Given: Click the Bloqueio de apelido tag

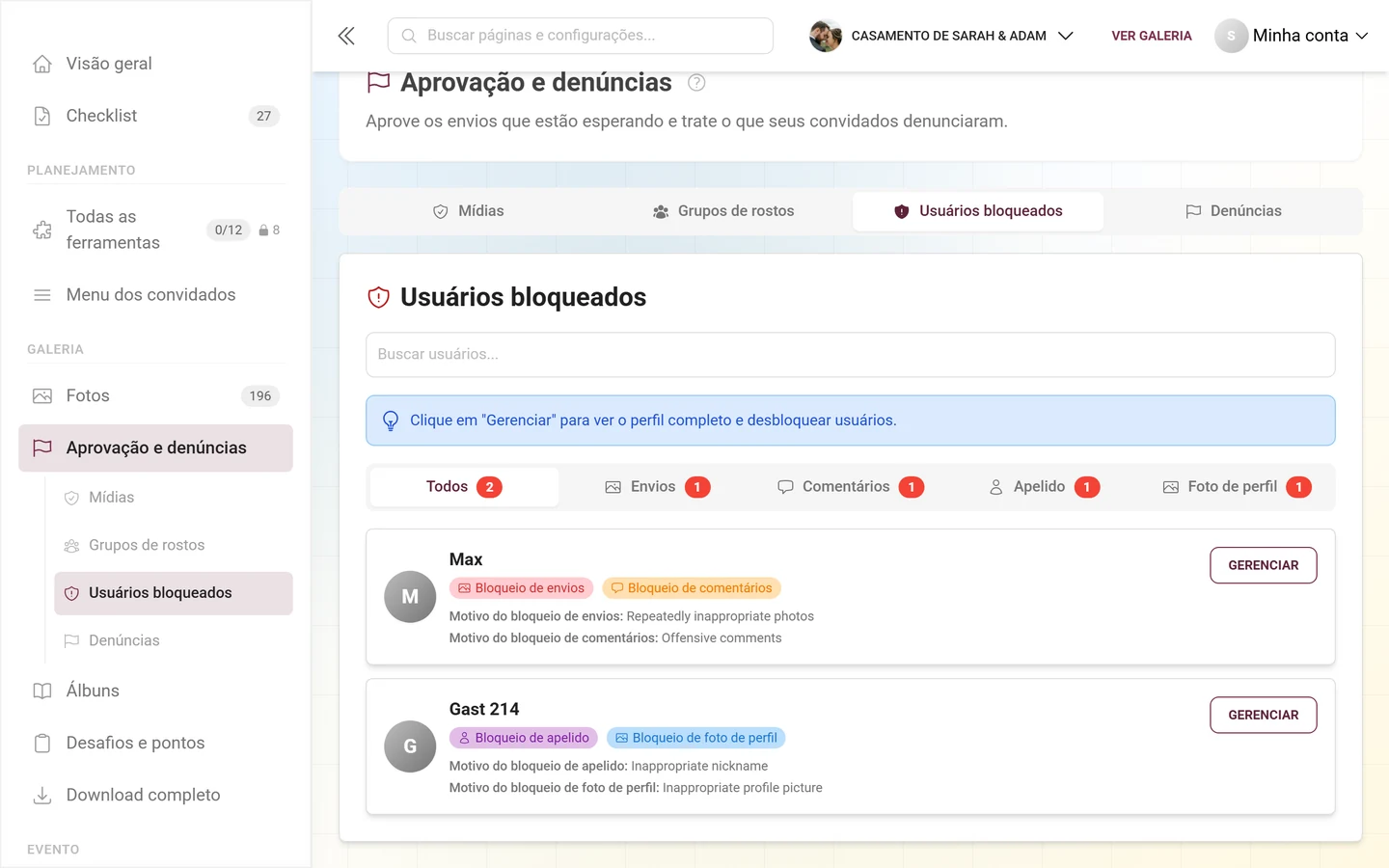Looking at the screenshot, I should [x=524, y=738].
